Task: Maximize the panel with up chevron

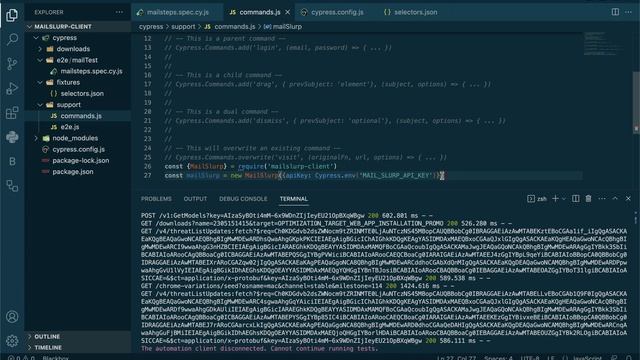Action: coord(615,198)
